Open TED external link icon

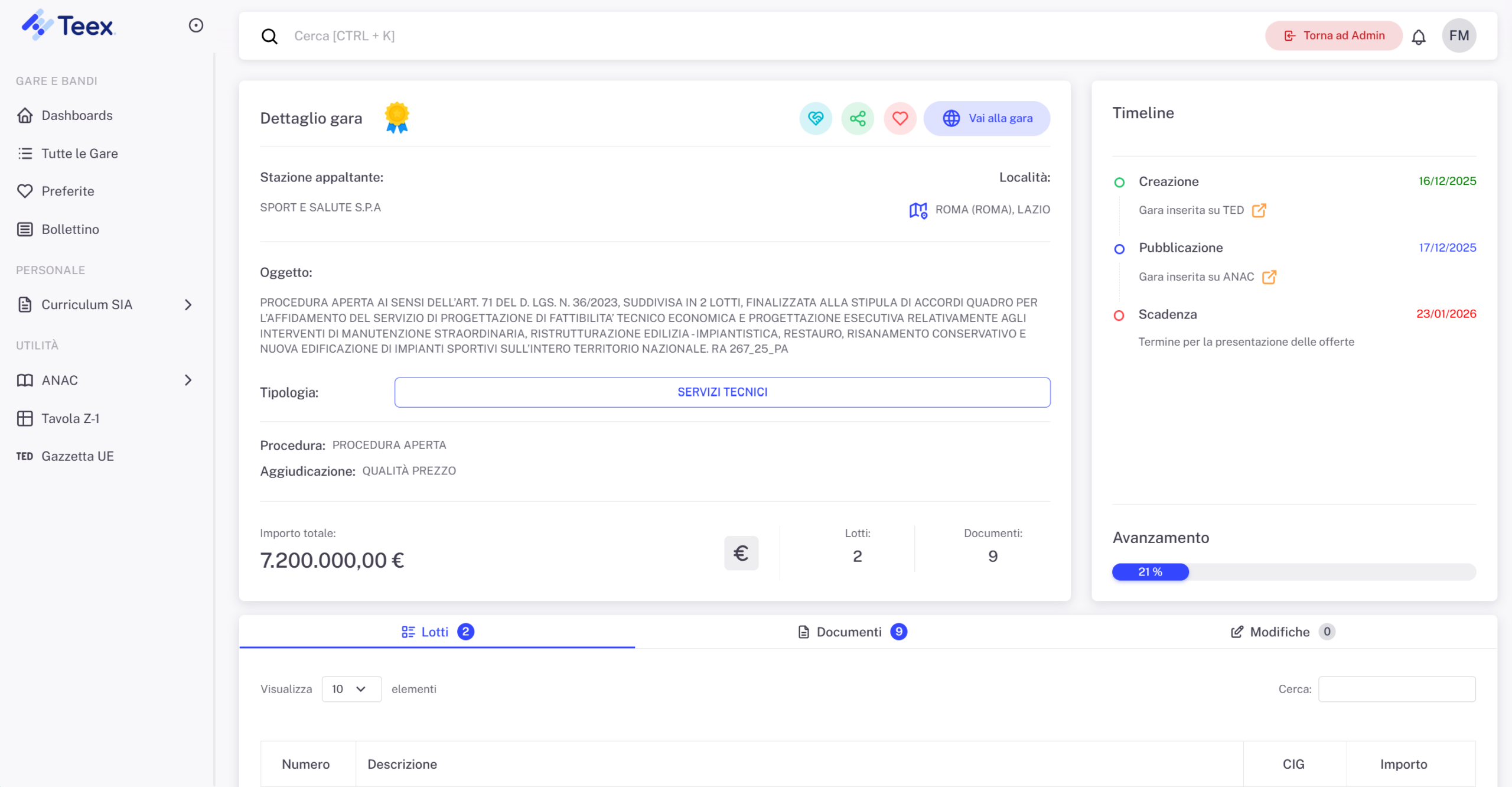click(x=1259, y=210)
